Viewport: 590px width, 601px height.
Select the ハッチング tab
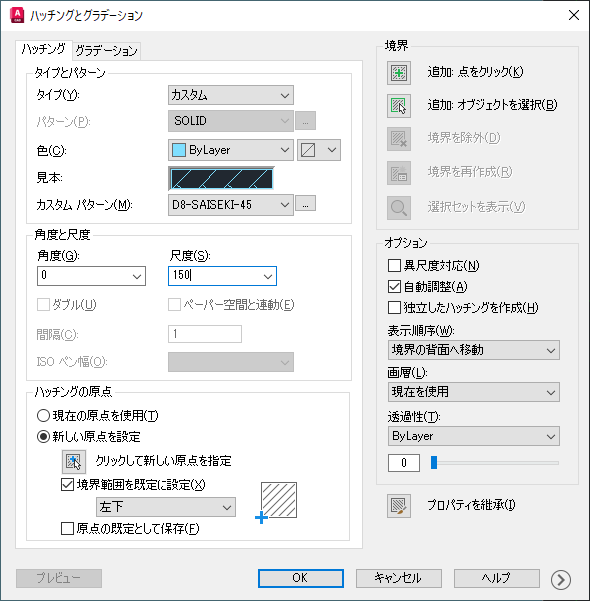coord(44,50)
